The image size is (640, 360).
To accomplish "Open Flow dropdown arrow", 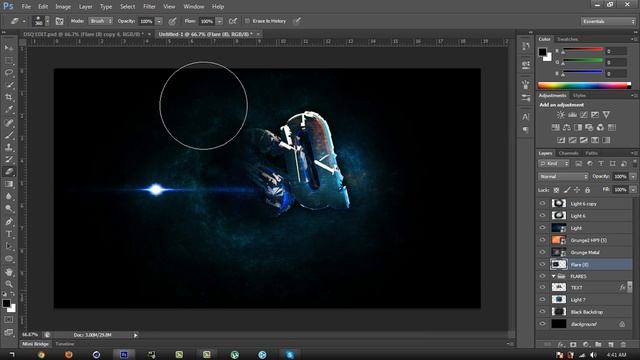I will (x=219, y=21).
